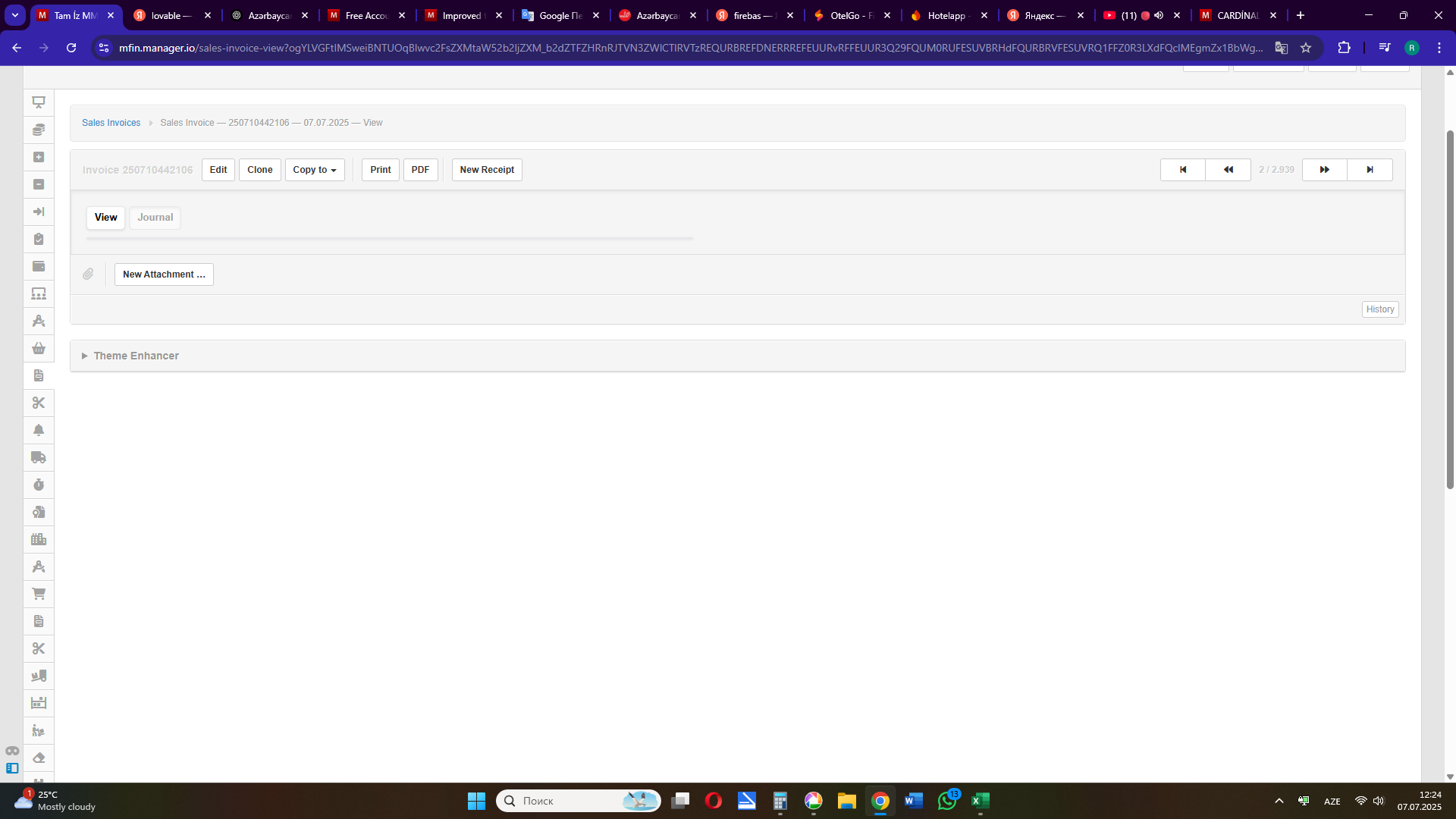Click the paperclip attachment icon
The image size is (1456, 819).
[89, 274]
